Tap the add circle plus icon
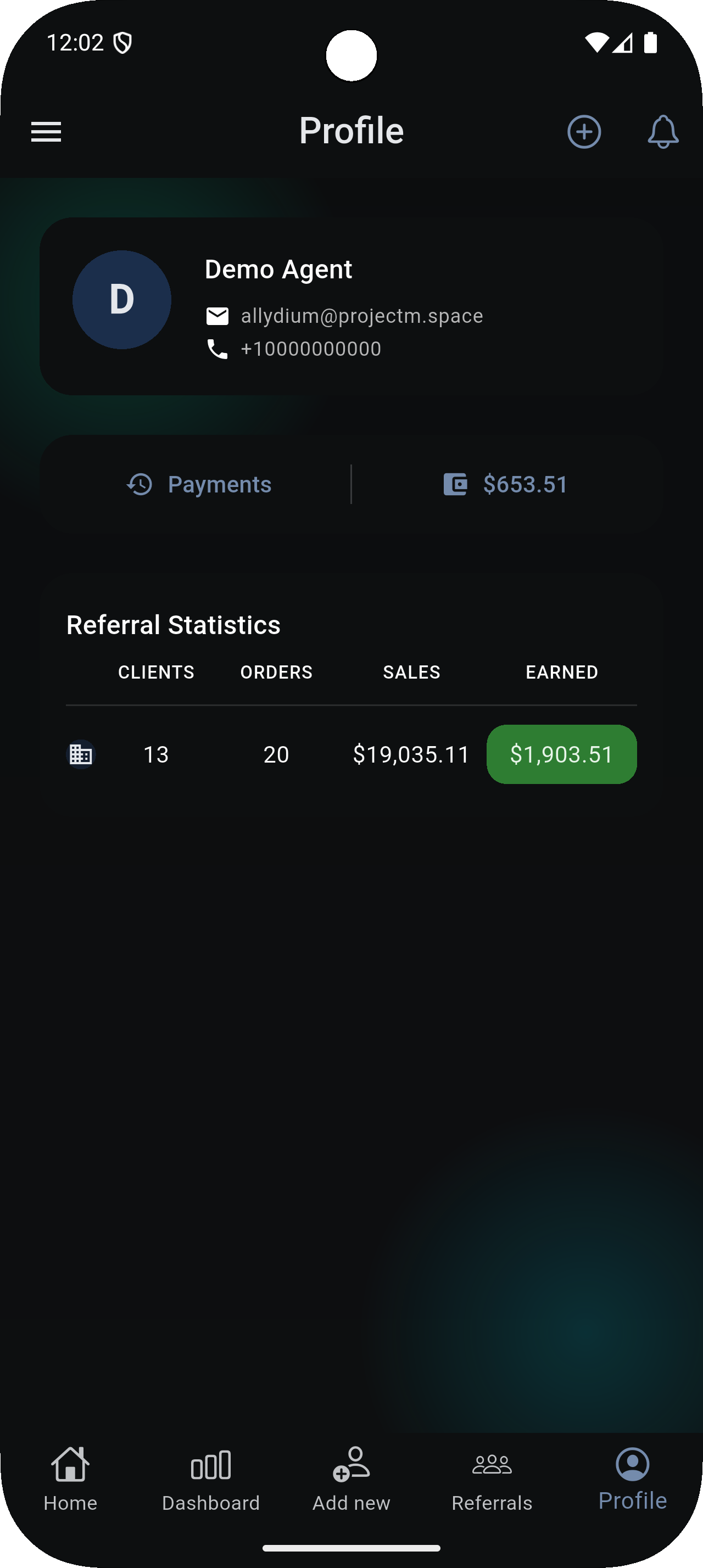703x1568 pixels. (x=584, y=131)
